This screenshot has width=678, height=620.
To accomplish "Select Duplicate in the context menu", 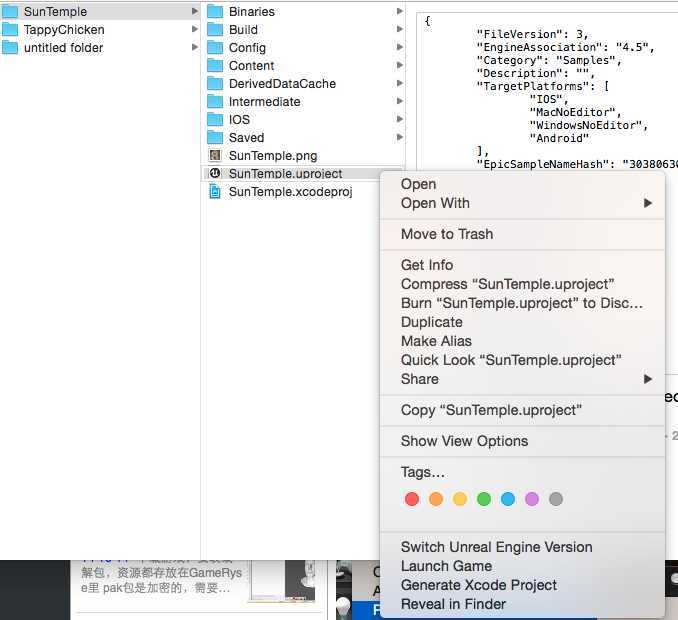I will [x=522, y=322].
